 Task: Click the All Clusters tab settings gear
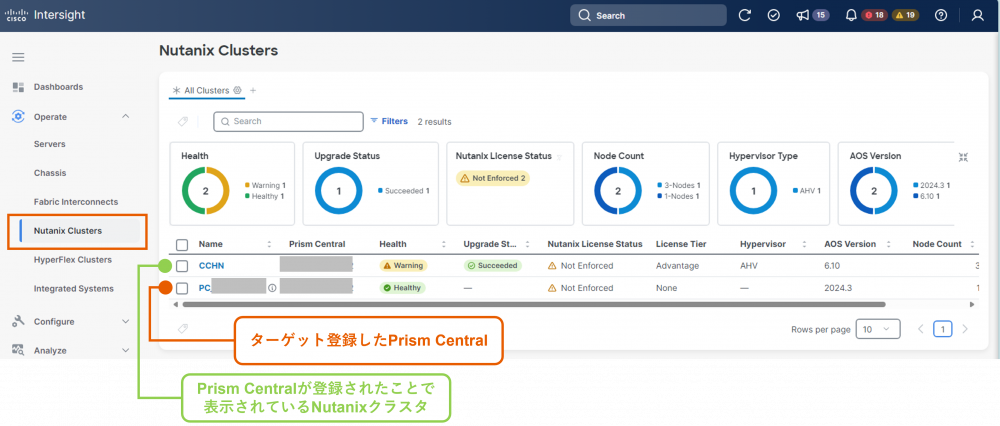pyautogui.click(x=237, y=91)
